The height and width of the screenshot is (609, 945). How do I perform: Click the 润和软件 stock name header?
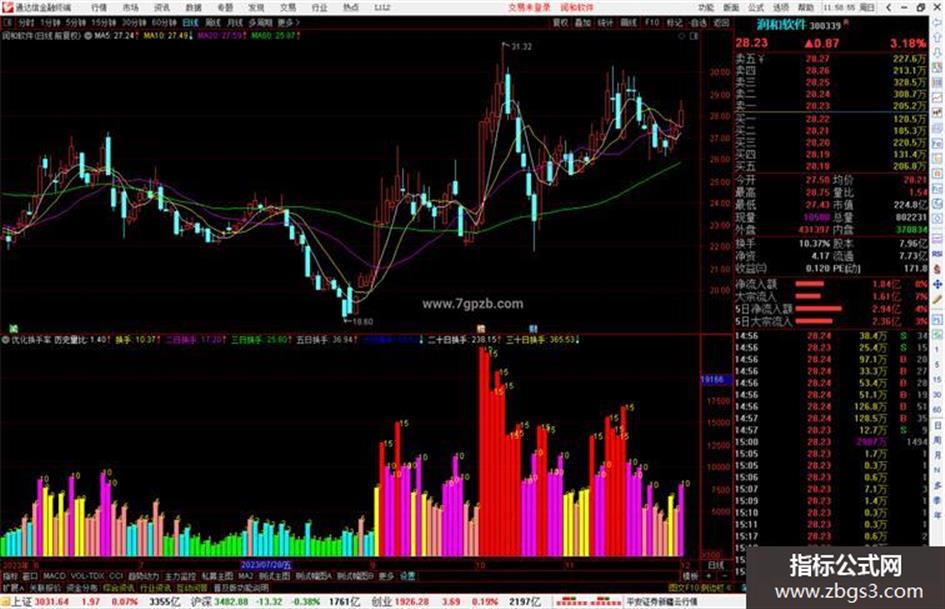781,25
